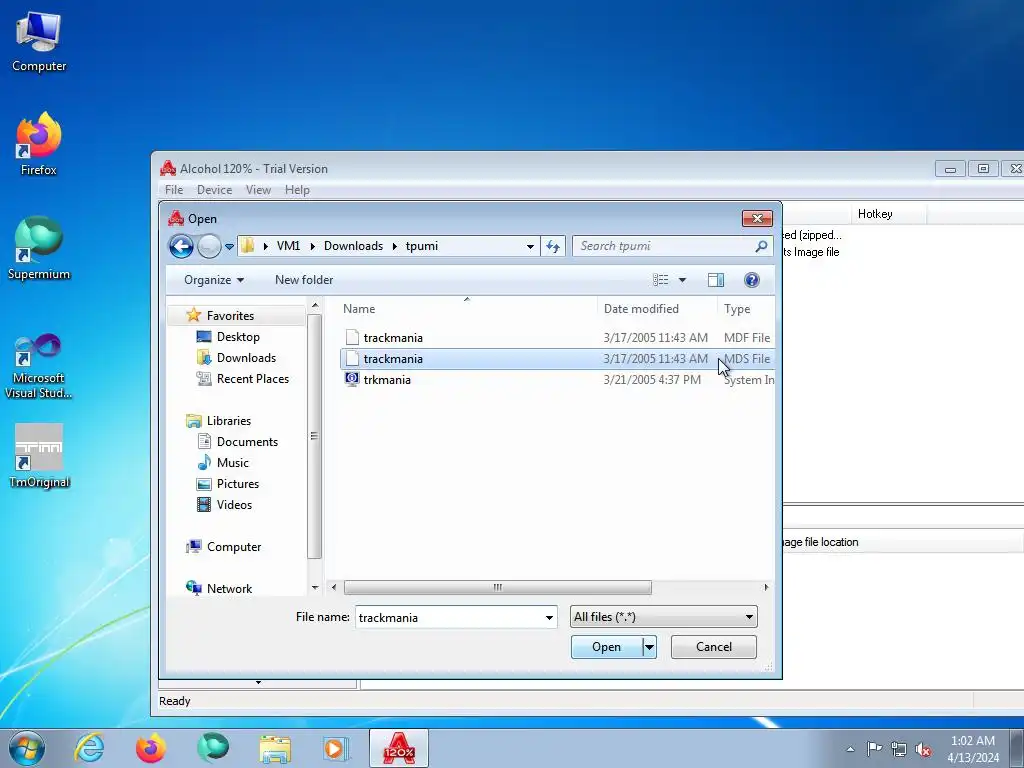Open the Supermium desktop shortcut
Image resolution: width=1024 pixels, height=768 pixels.
[x=39, y=248]
